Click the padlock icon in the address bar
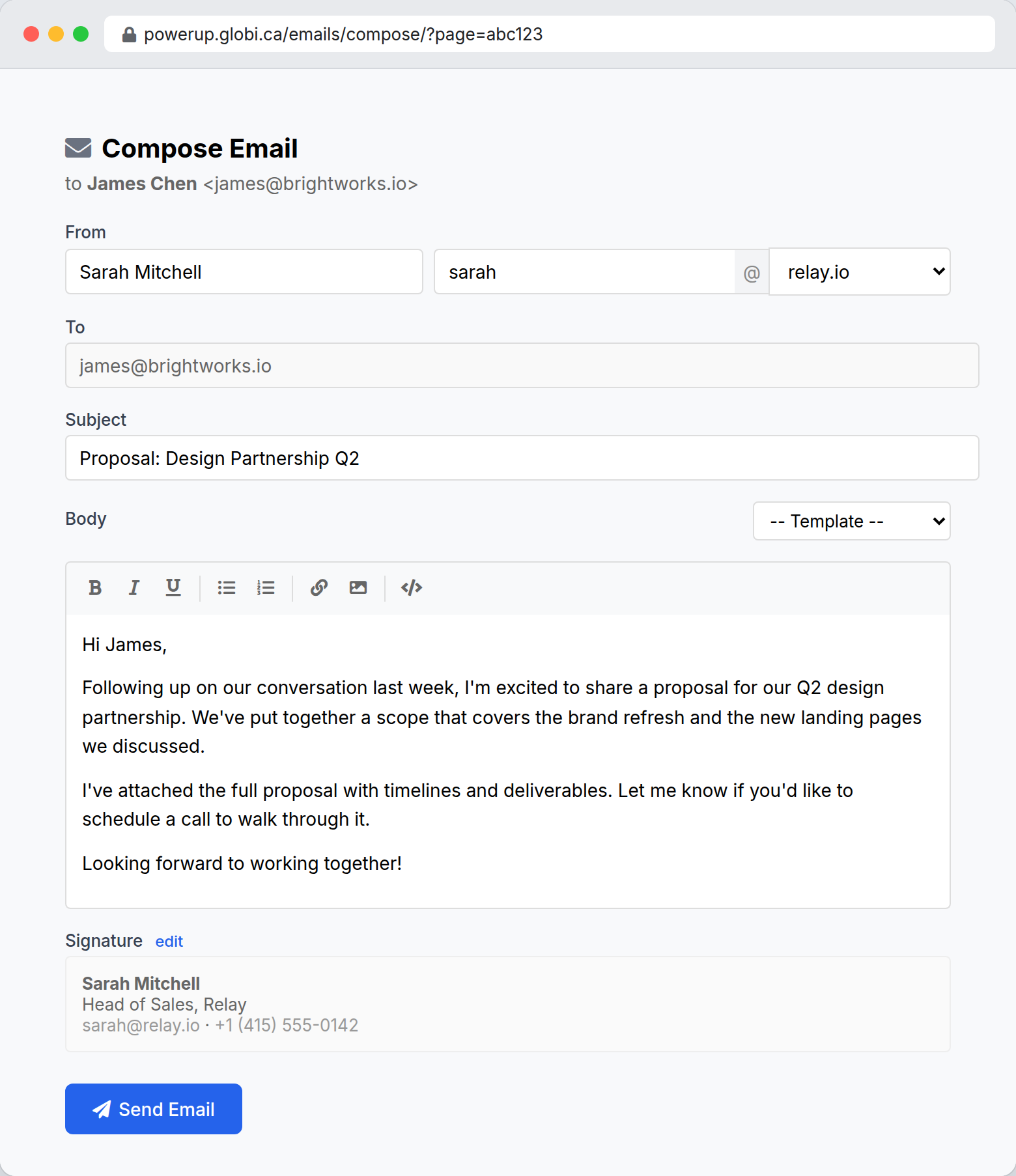This screenshot has height=1176, width=1016. point(129,35)
